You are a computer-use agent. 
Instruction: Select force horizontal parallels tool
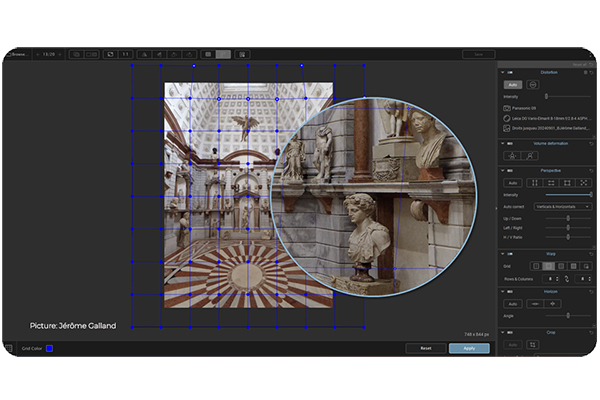(551, 183)
